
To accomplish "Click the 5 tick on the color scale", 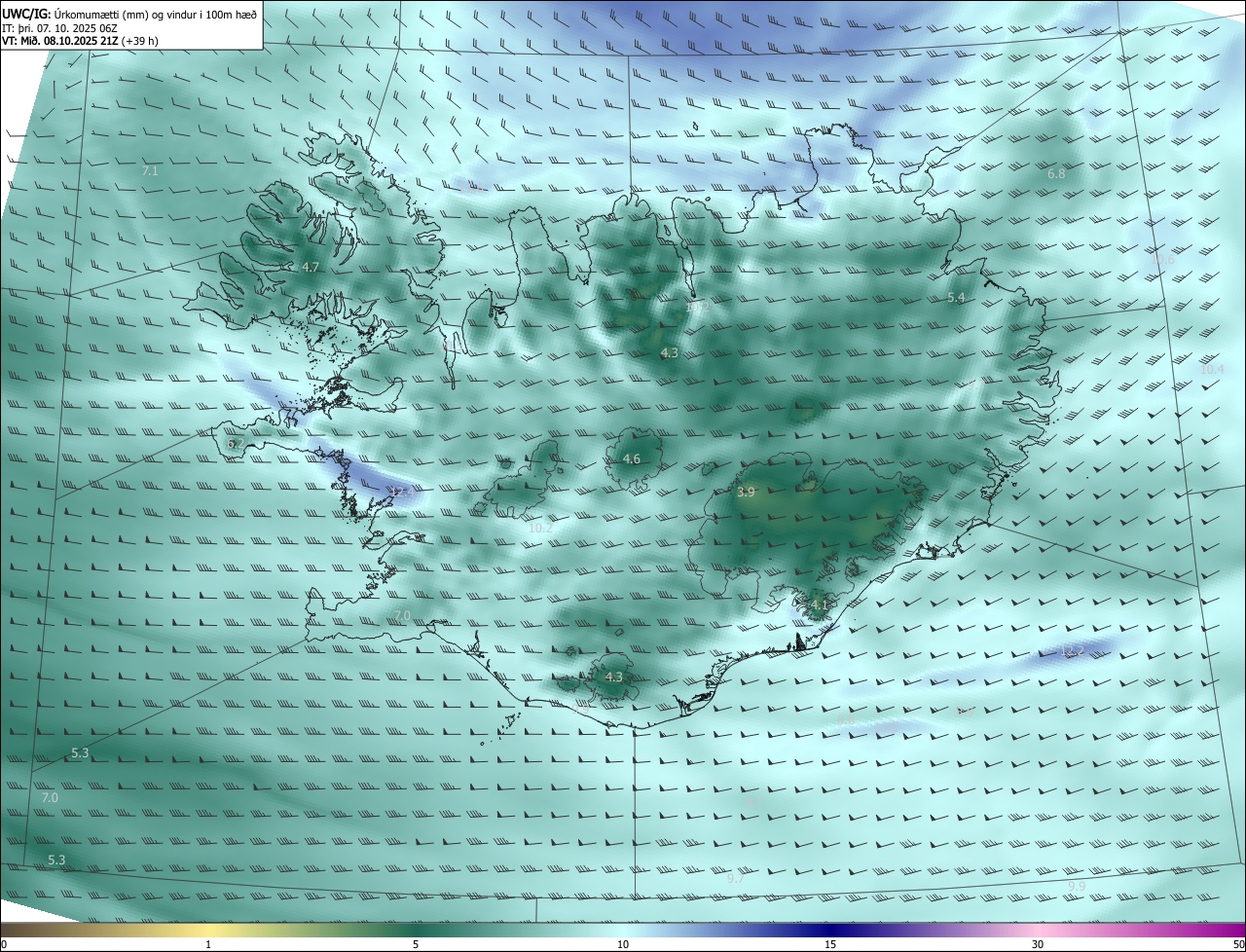I will pos(416,945).
